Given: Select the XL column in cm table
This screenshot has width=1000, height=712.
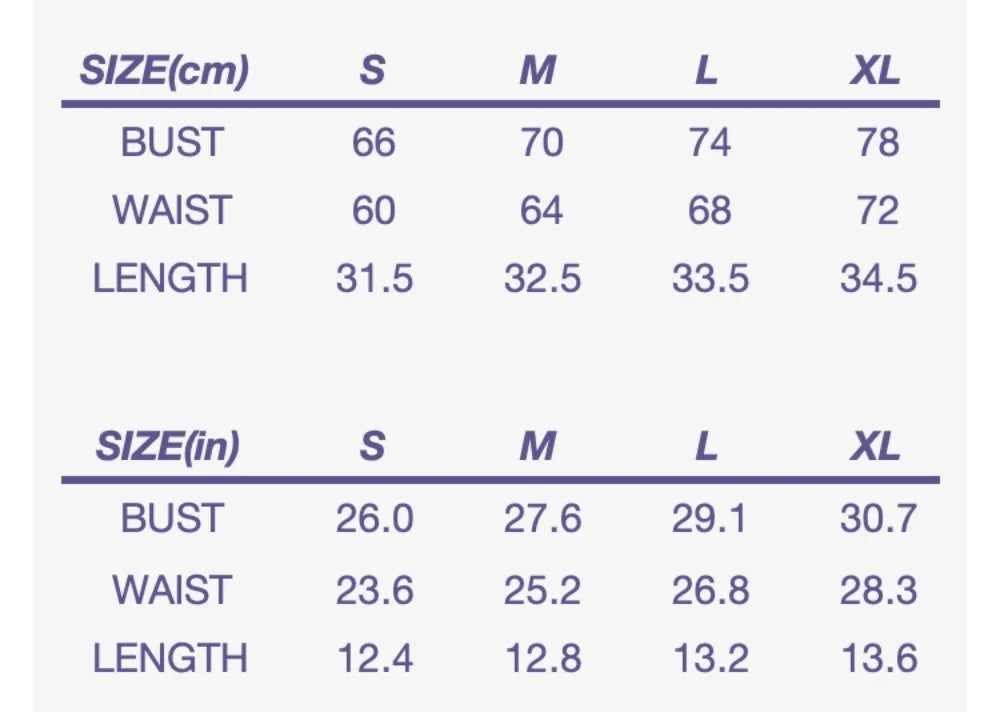Looking at the screenshot, I should [x=876, y=70].
